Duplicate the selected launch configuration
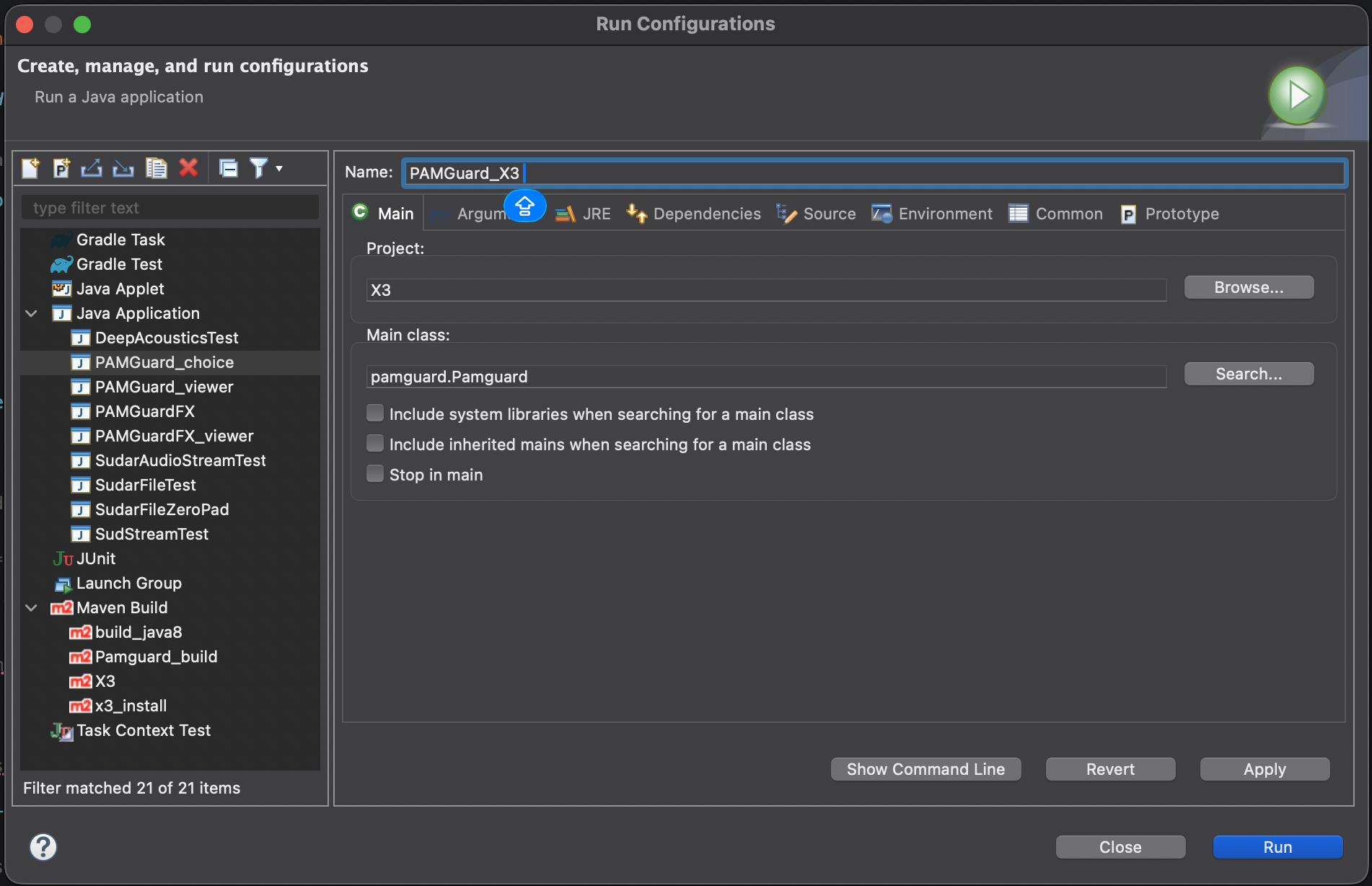This screenshot has width=1372, height=886. click(156, 168)
